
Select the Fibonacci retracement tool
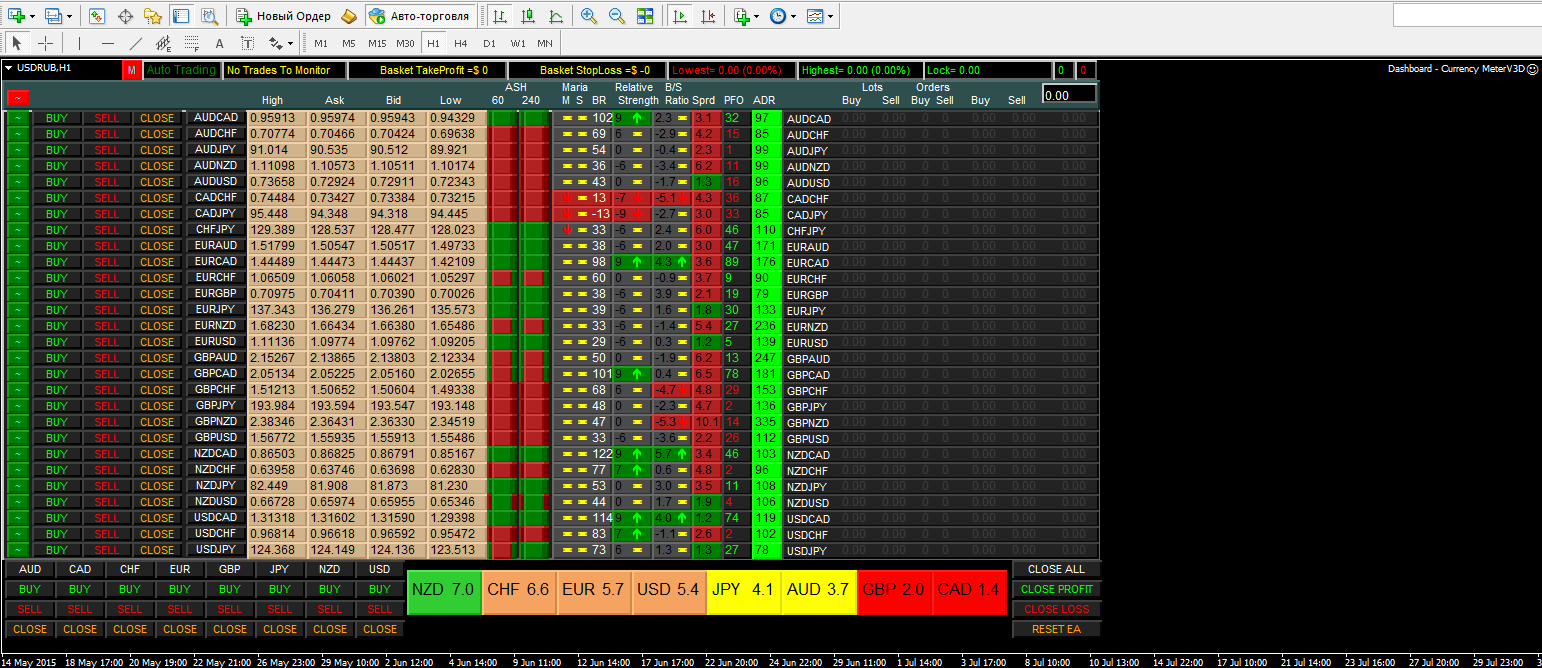[192, 43]
